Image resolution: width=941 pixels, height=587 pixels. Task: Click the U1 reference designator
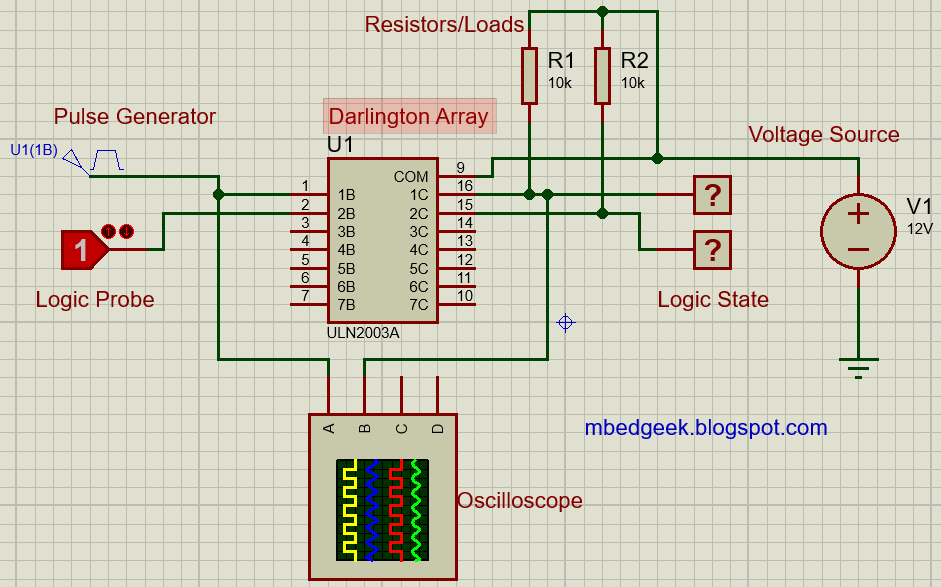tap(340, 145)
